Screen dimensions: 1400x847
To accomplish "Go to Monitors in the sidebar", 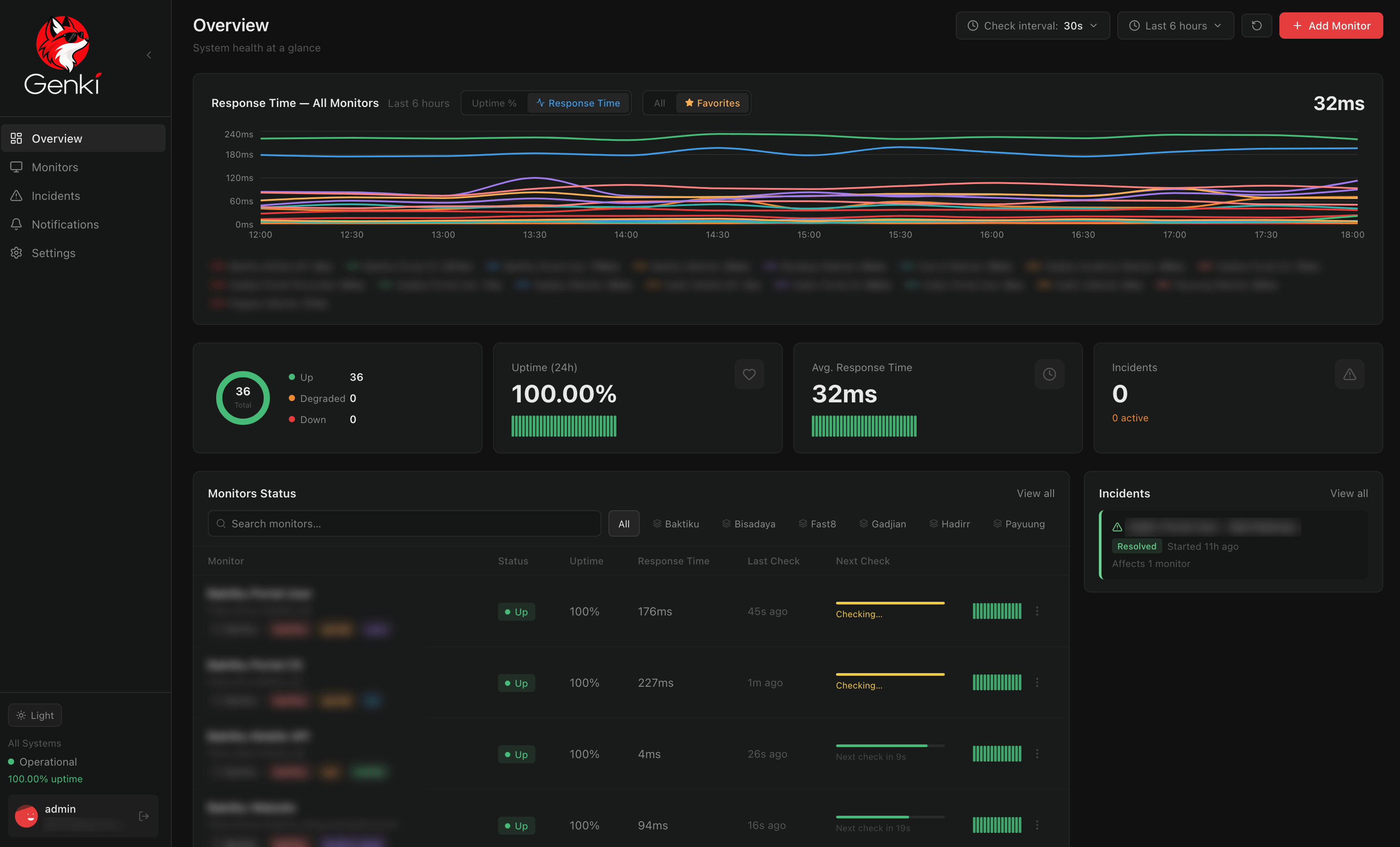I will [x=84, y=167].
